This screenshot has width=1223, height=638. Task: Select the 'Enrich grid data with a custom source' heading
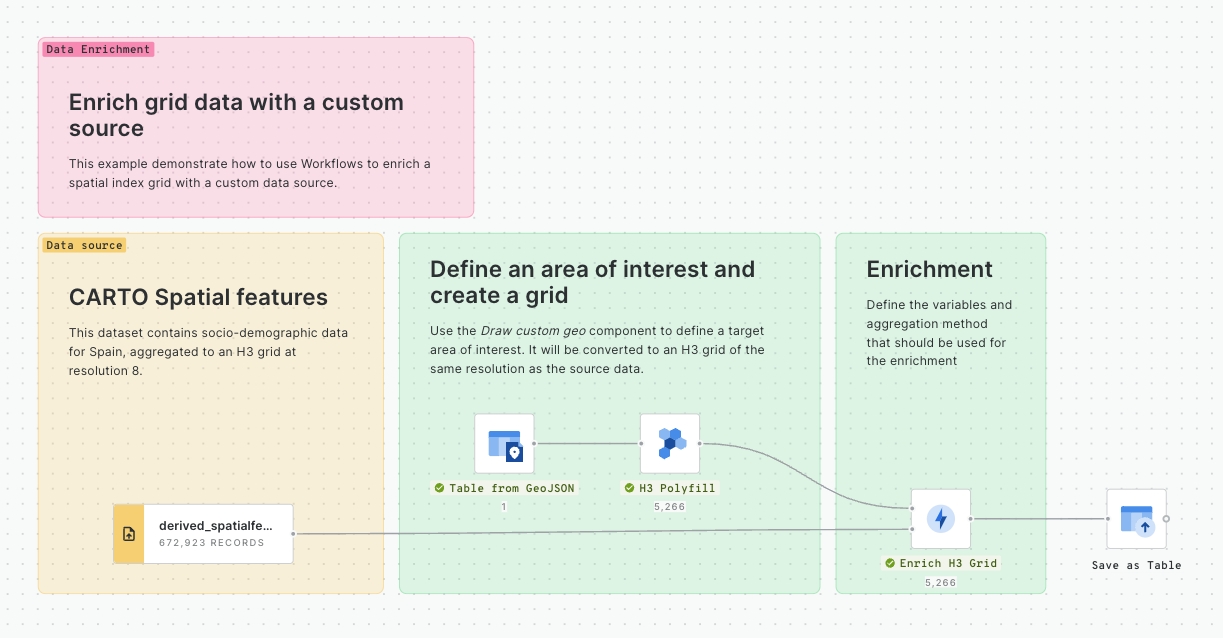click(236, 115)
